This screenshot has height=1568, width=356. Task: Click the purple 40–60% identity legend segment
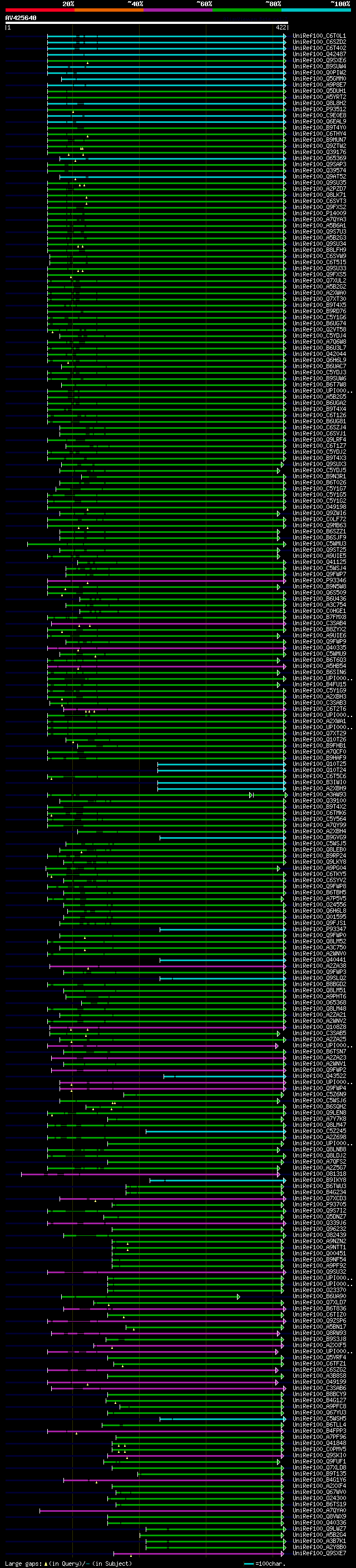click(179, 10)
